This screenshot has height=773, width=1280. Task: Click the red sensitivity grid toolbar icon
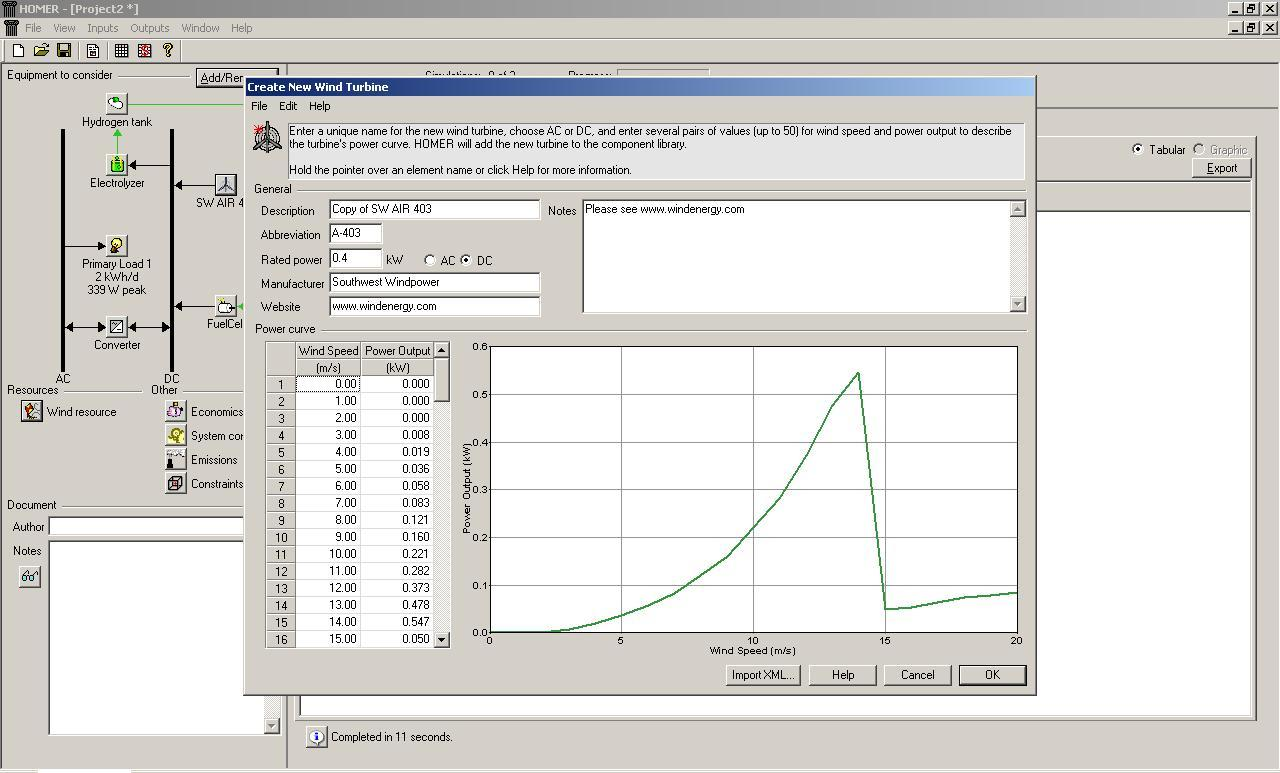[x=145, y=50]
